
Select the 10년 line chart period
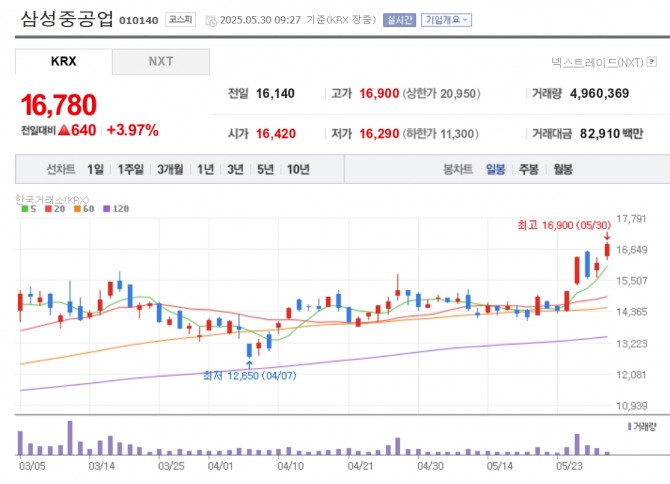point(298,170)
